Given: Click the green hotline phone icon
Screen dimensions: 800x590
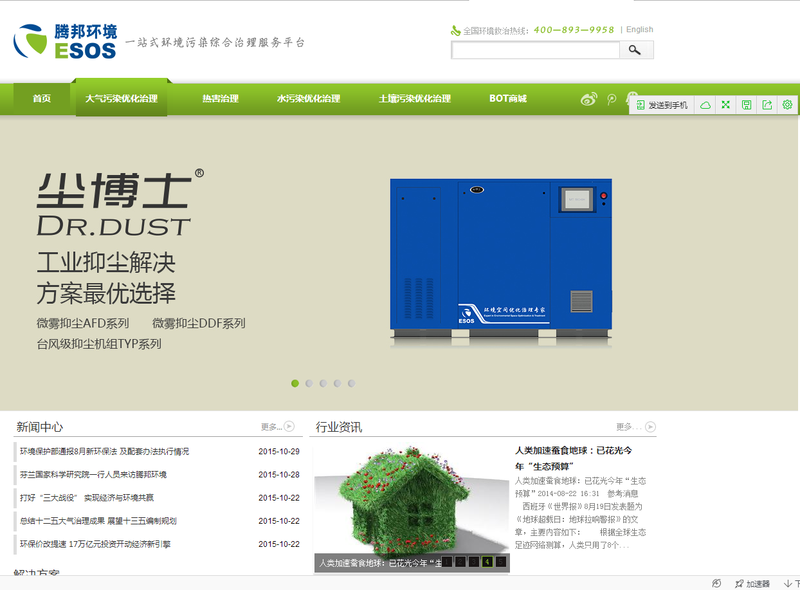Looking at the screenshot, I should click(456, 31).
